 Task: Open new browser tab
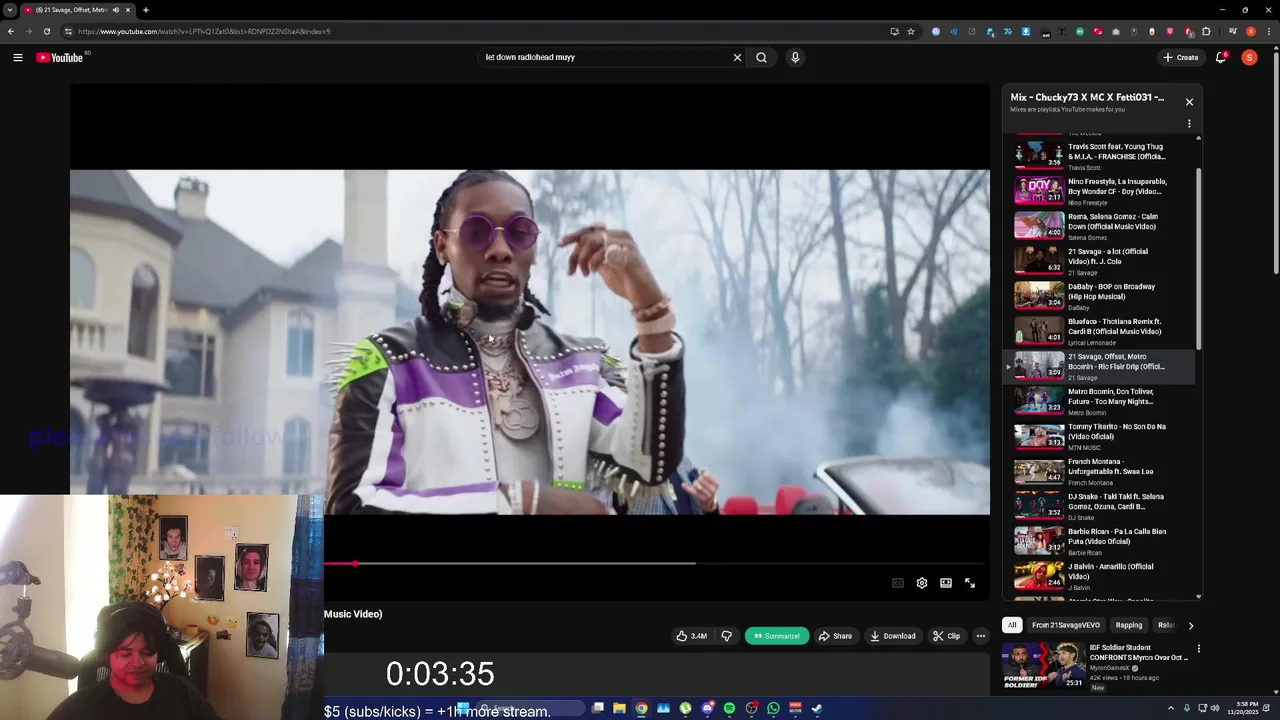[146, 10]
